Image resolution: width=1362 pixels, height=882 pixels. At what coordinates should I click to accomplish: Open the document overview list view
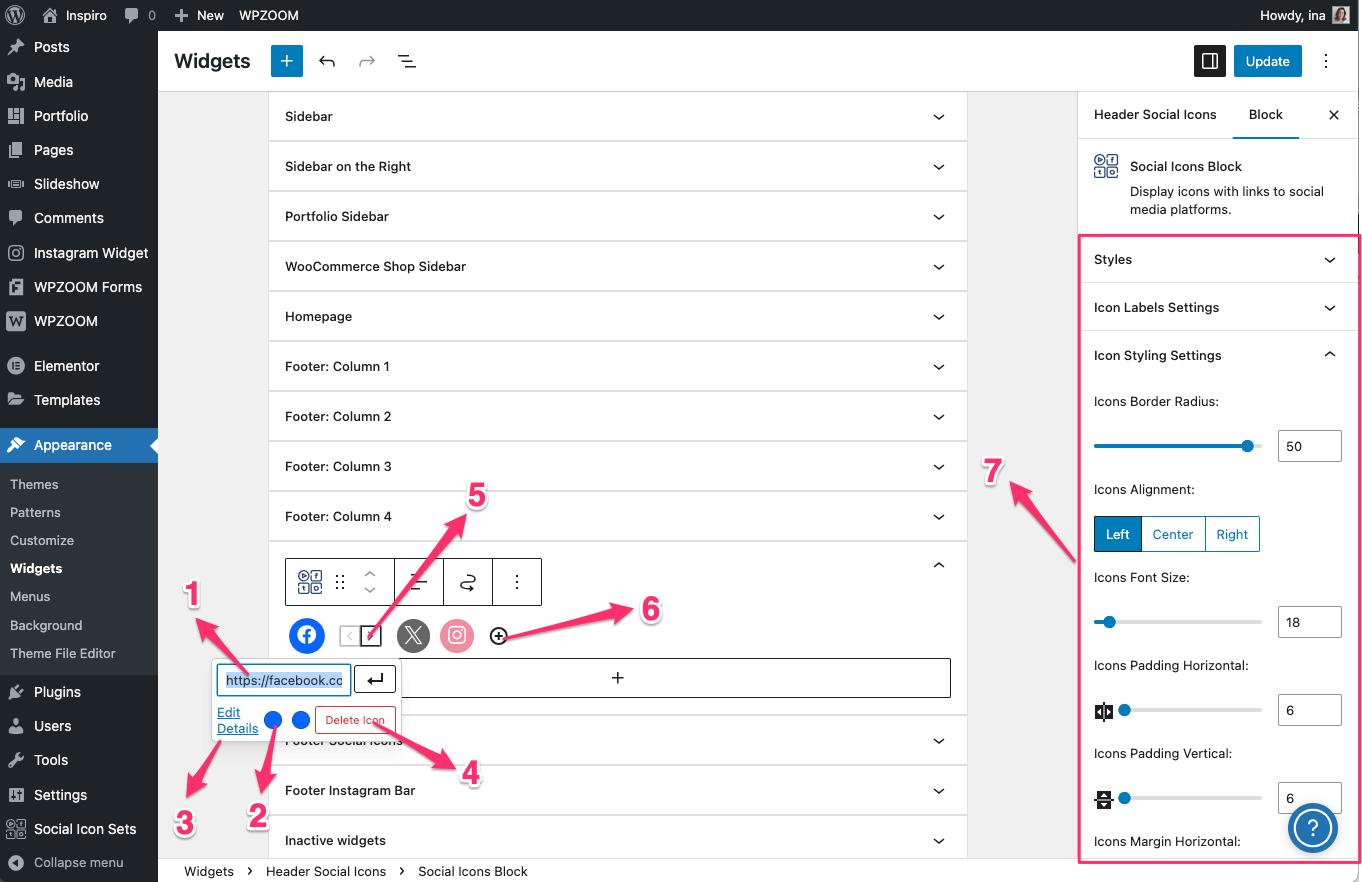click(x=407, y=61)
